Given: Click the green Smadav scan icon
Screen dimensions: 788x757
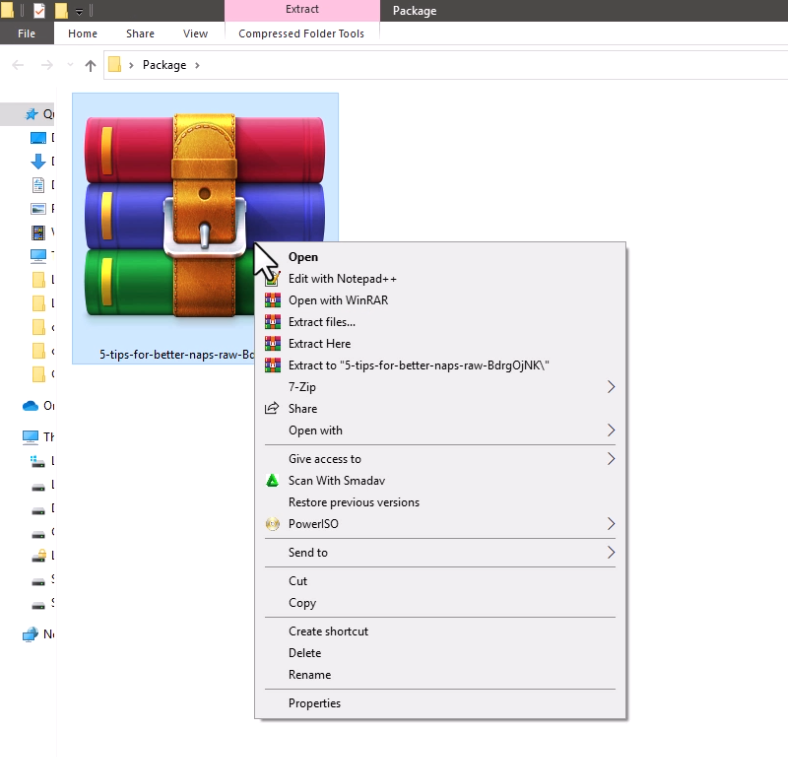Looking at the screenshot, I should pos(272,481).
